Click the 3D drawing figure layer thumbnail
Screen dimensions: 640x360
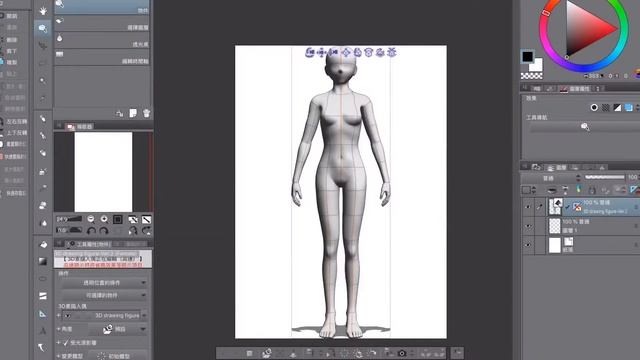[x=555, y=207]
